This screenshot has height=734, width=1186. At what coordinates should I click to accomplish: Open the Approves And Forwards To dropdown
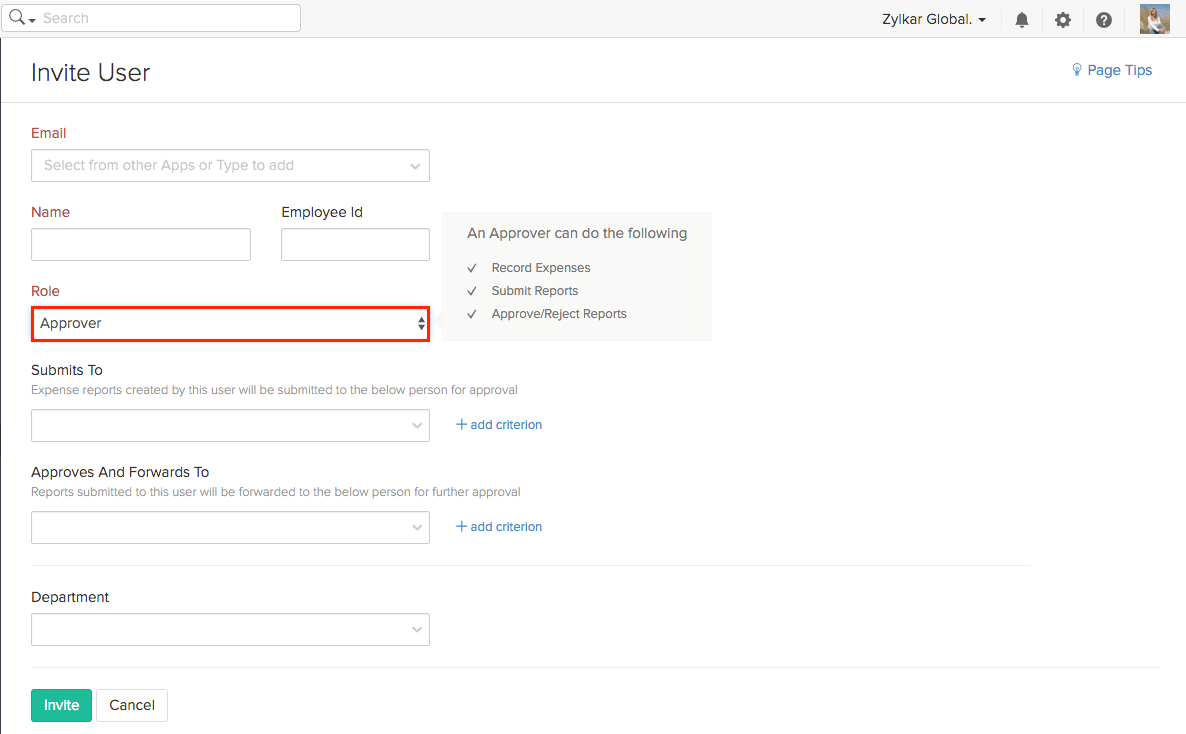pos(230,528)
